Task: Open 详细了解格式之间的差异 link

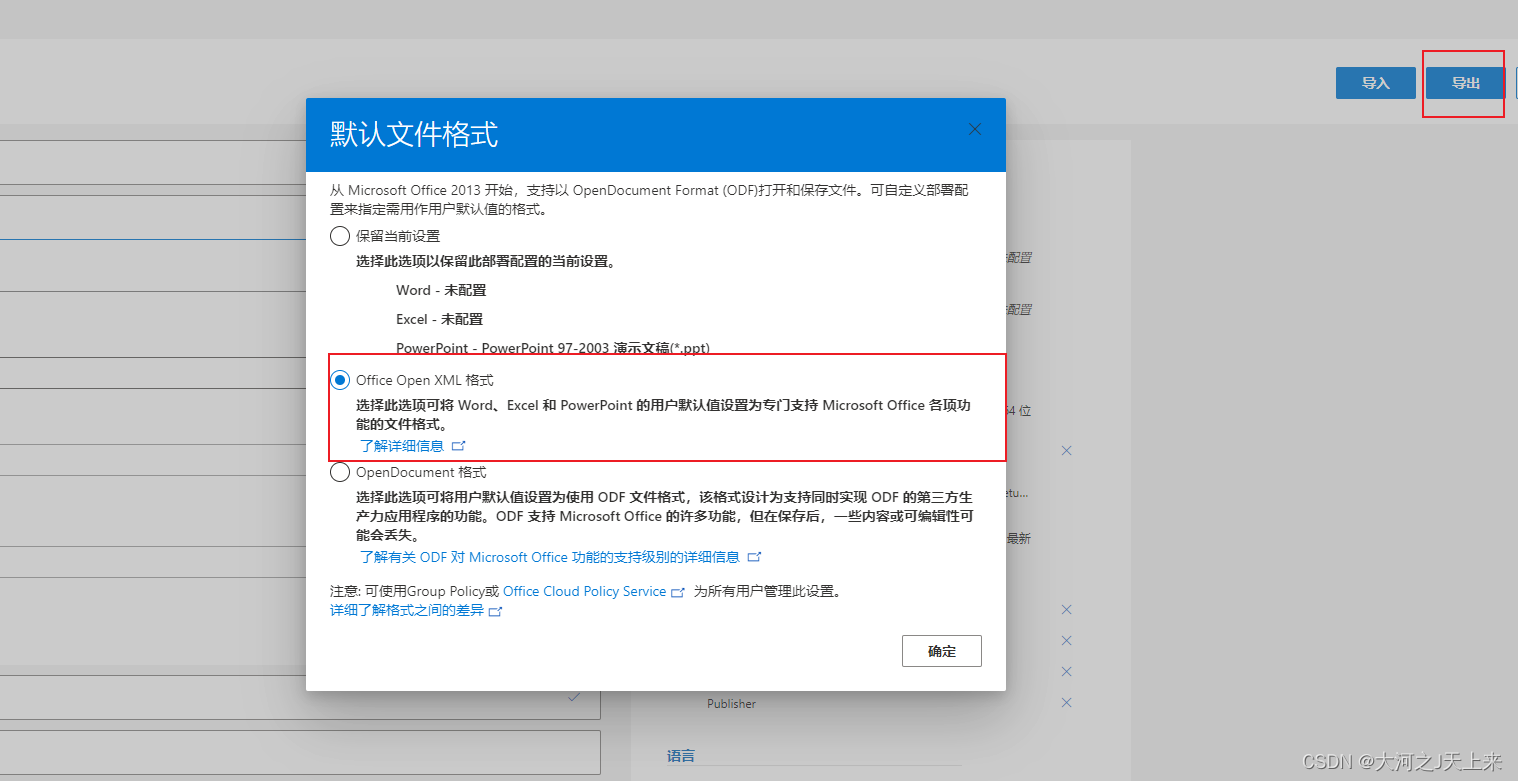Action: 415,610
